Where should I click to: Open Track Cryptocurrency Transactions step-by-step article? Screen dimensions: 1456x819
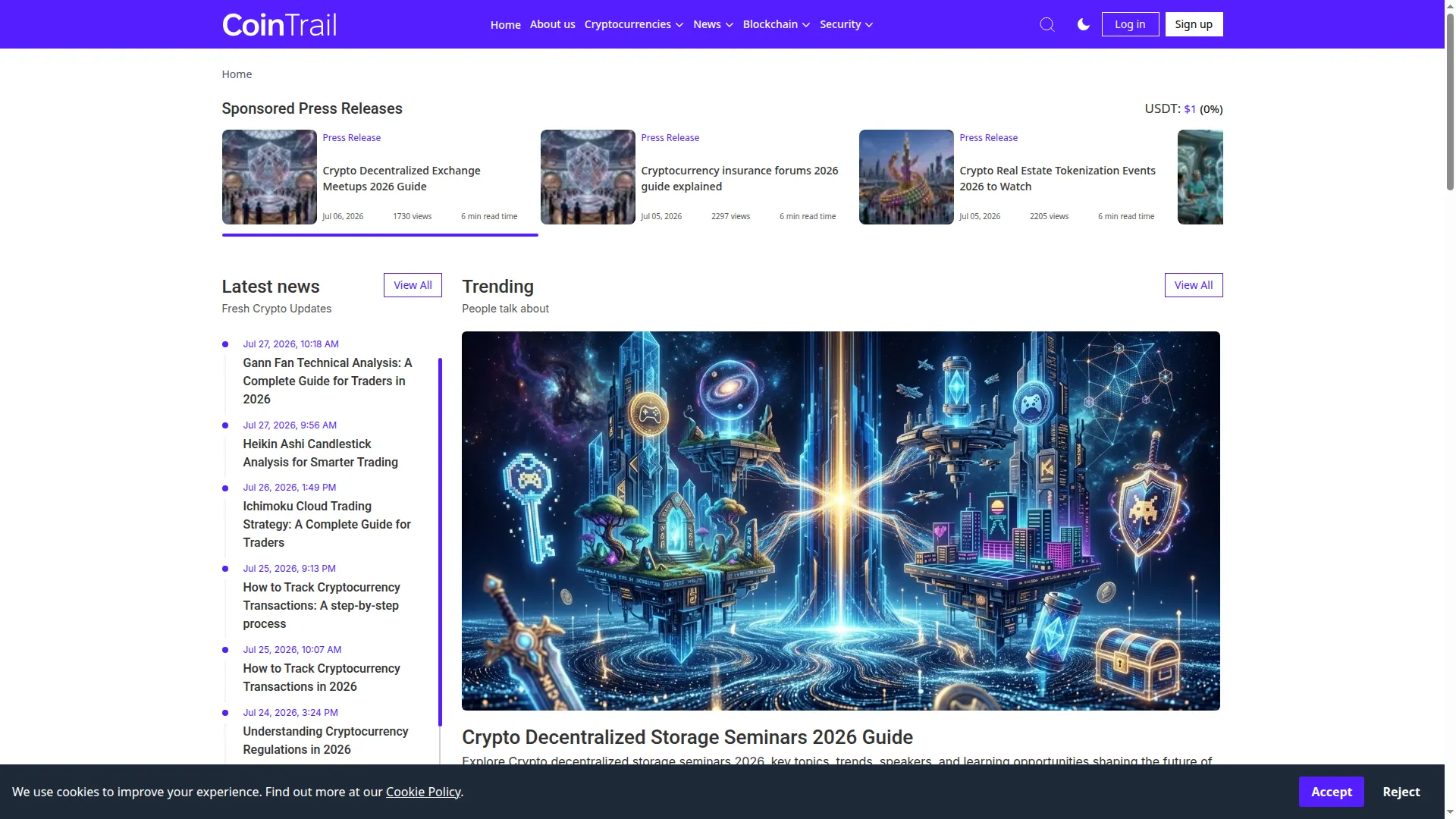point(322,605)
